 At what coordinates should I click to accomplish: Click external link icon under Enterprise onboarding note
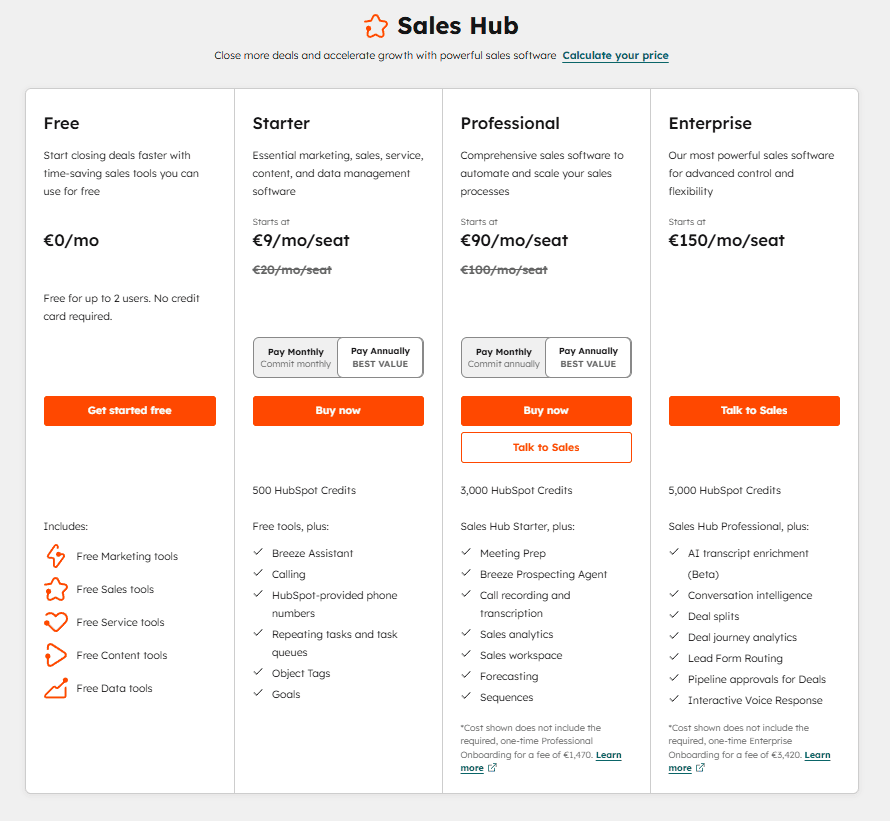coord(700,768)
